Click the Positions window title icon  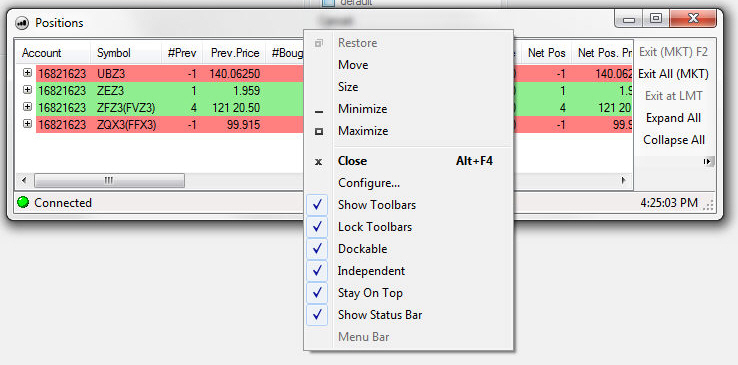pos(22,23)
